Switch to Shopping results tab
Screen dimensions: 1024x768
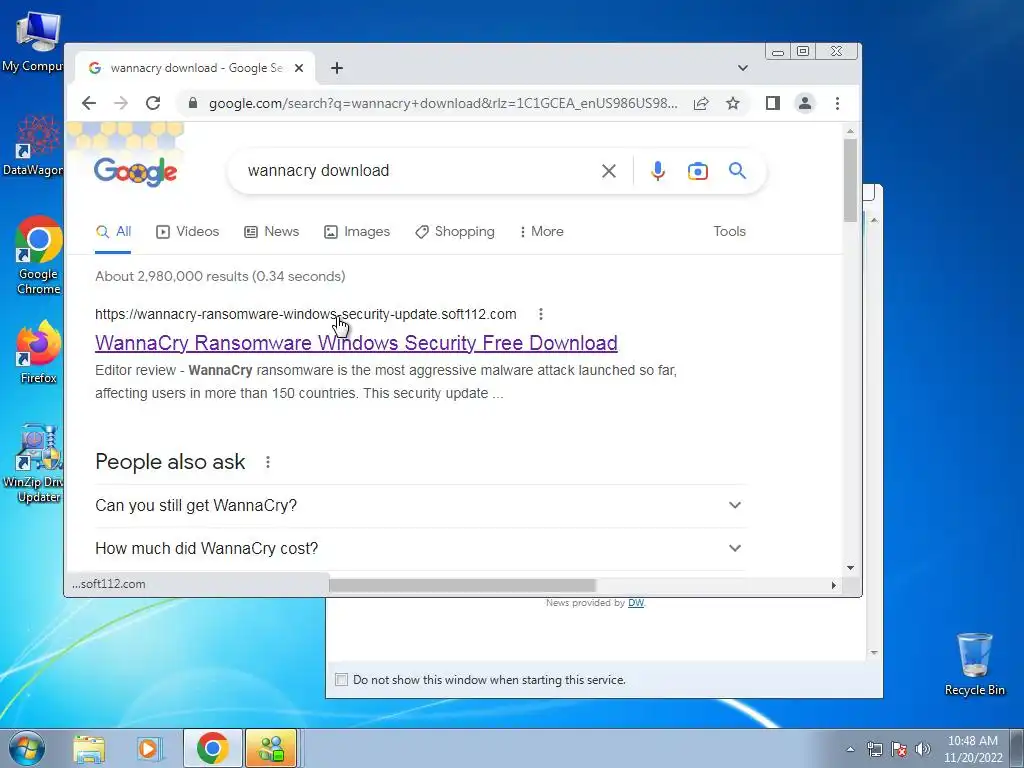click(x=455, y=231)
